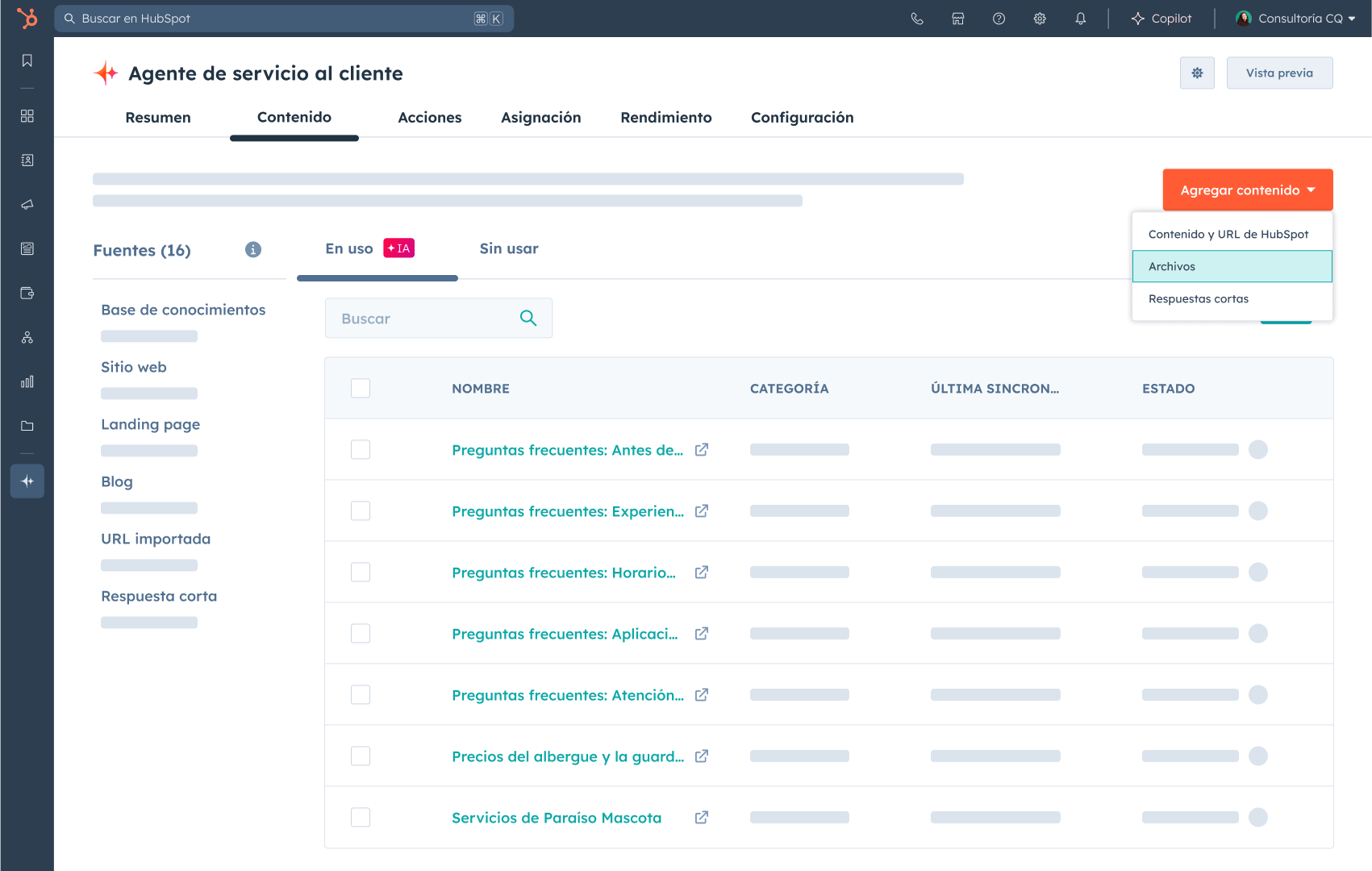Image resolution: width=1372 pixels, height=871 pixels.
Task: Select Archivos from the dropdown menu
Action: point(1232,266)
